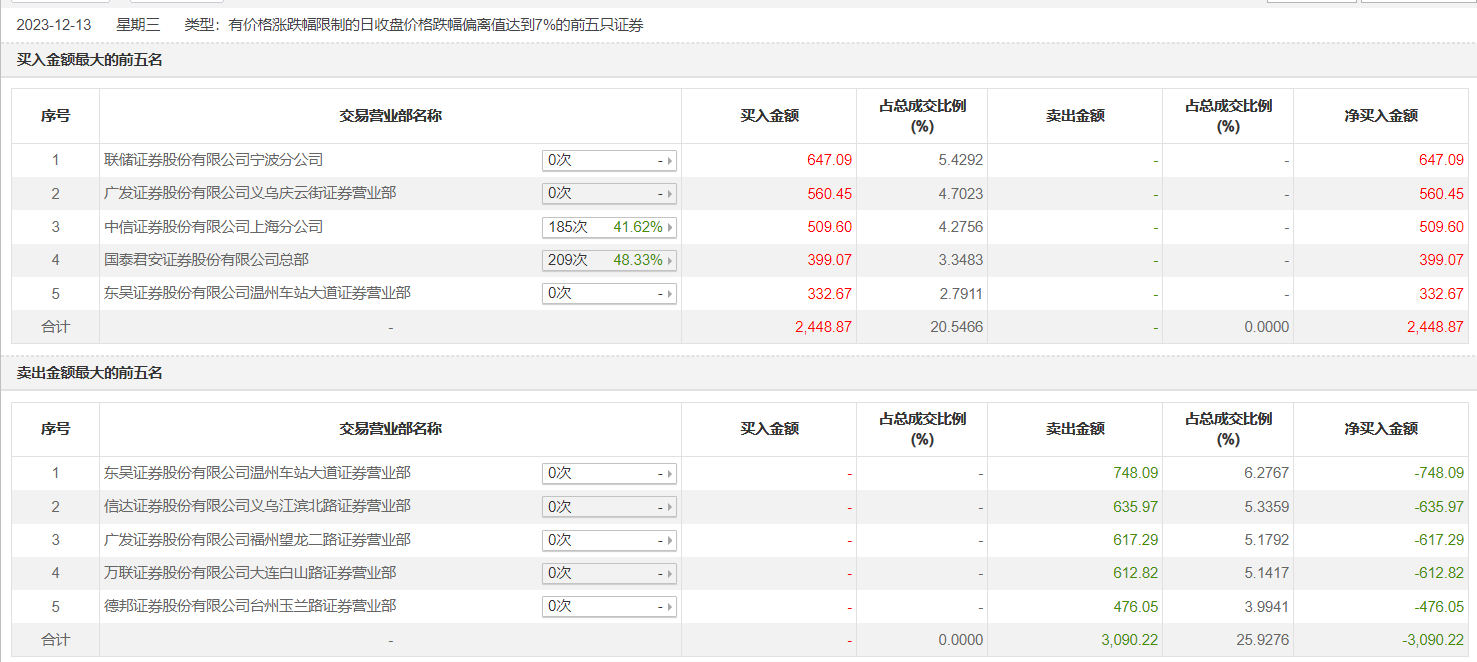Click the 德邦证券台州玉兰路证券营业部 name

[250, 606]
